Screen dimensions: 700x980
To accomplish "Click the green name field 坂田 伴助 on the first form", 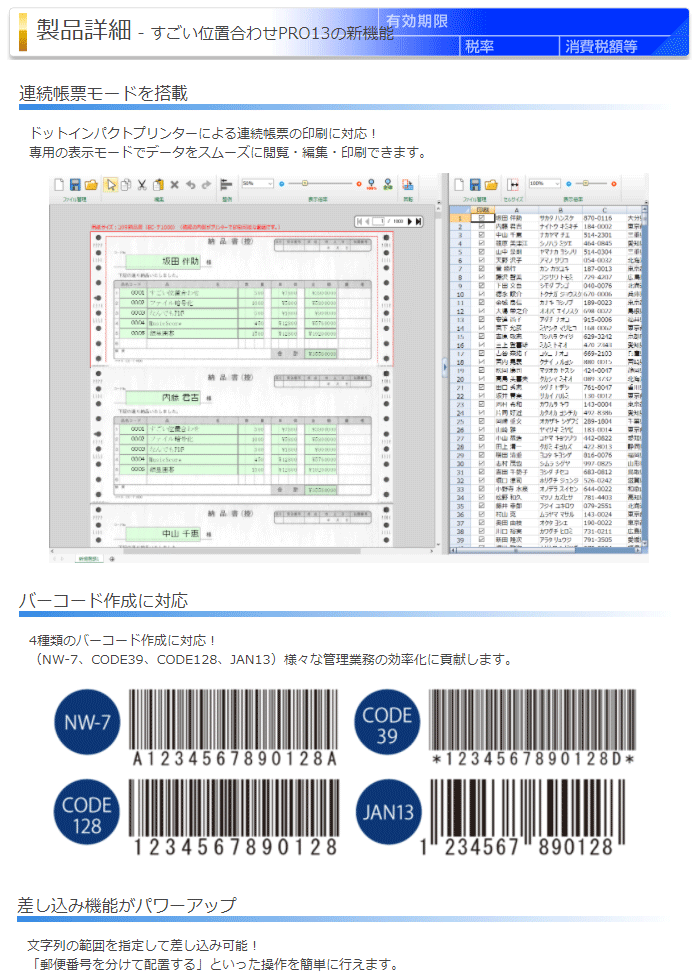I will pos(162,262).
